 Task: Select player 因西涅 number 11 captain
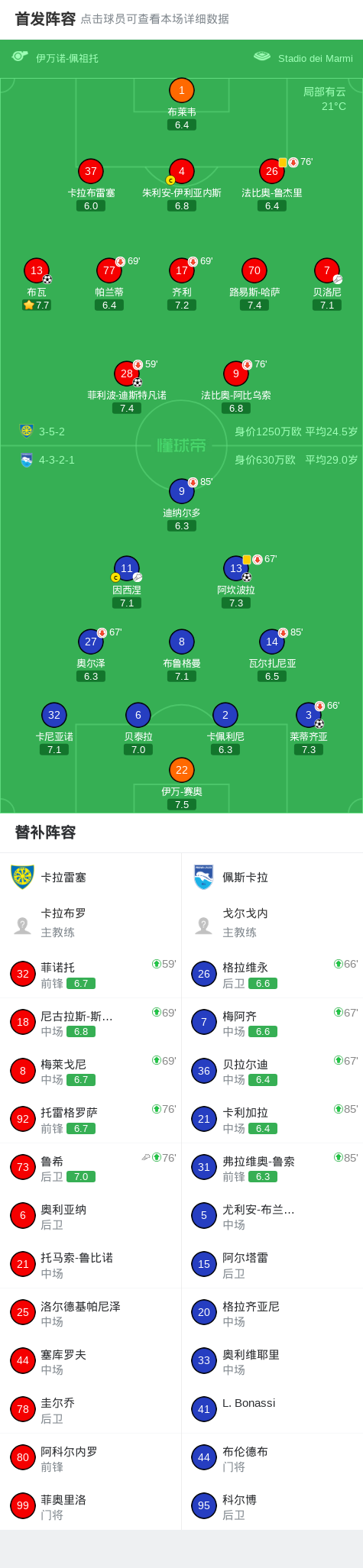(126, 568)
